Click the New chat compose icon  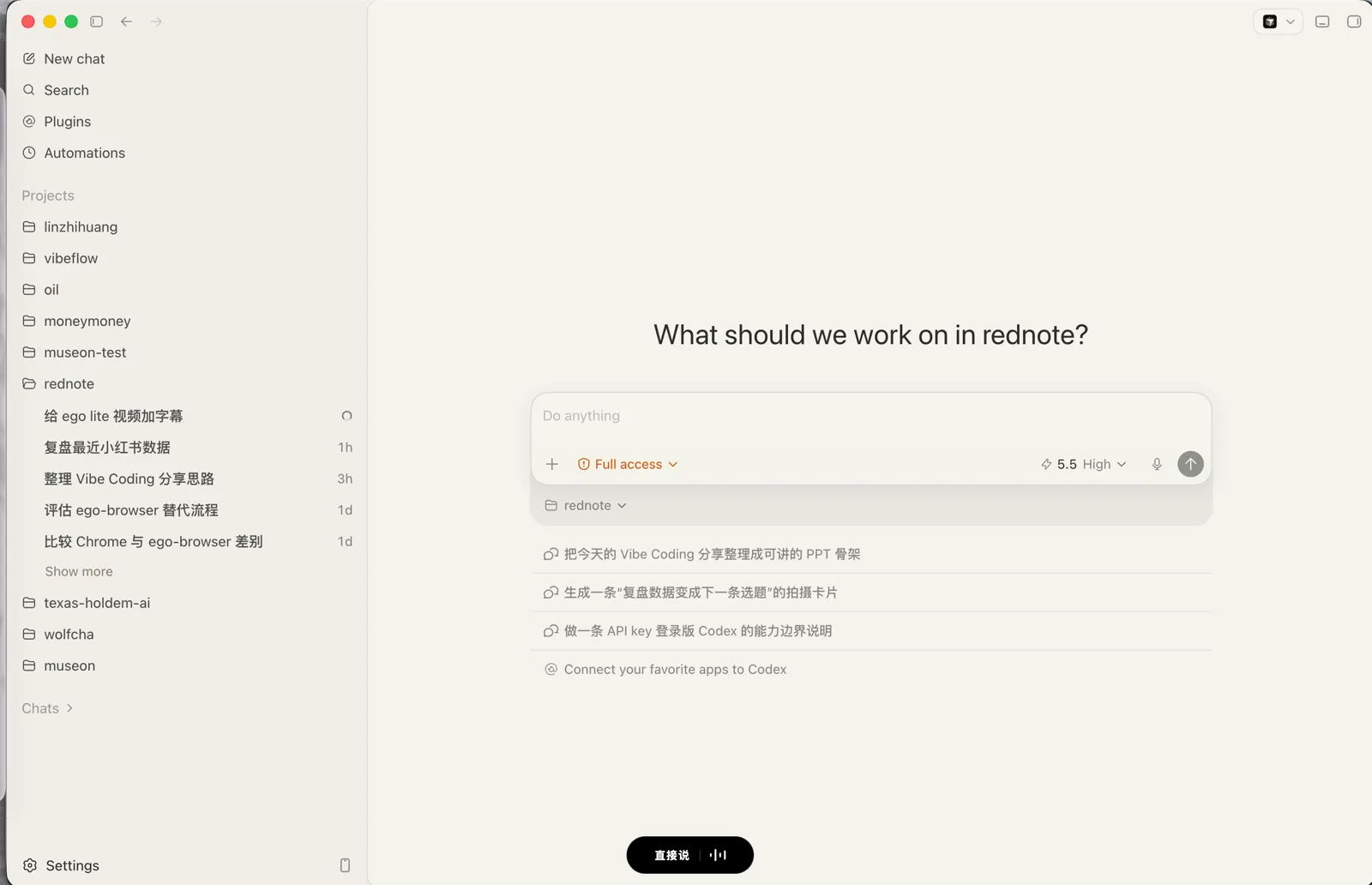click(29, 58)
